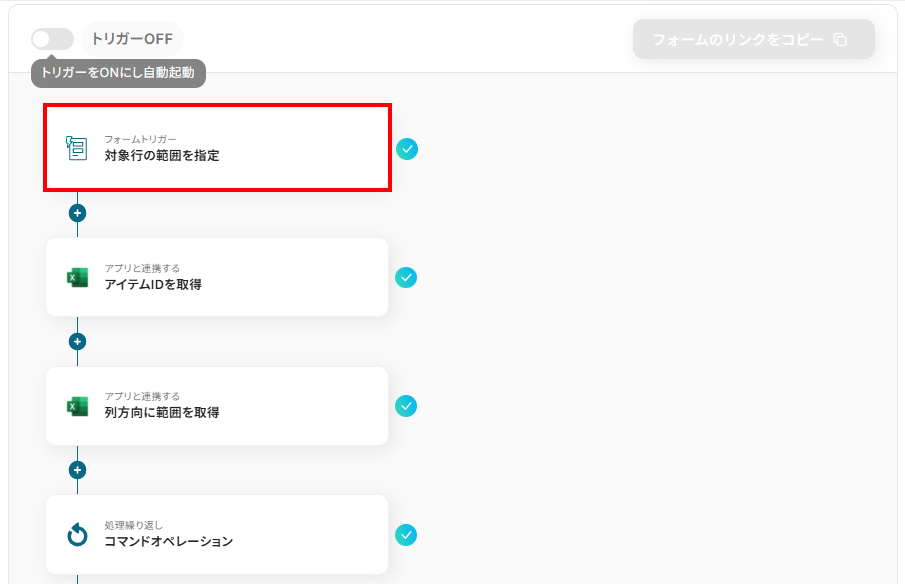Click checkmark beside コマンドオペレーション step

pyautogui.click(x=406, y=535)
